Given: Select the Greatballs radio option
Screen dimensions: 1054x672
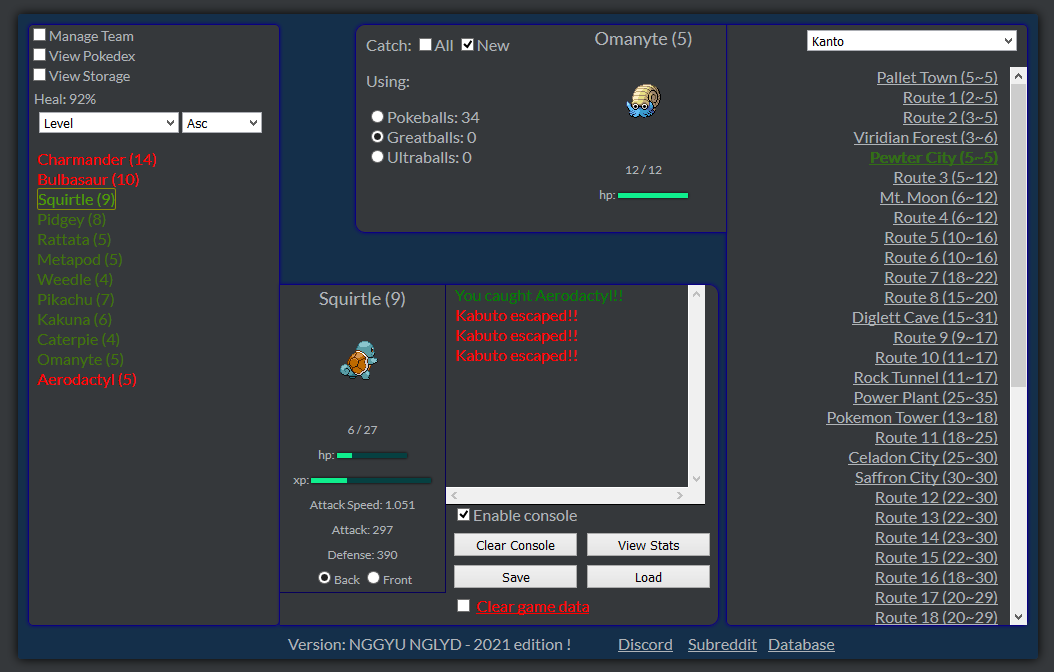Looking at the screenshot, I should tap(377, 137).
